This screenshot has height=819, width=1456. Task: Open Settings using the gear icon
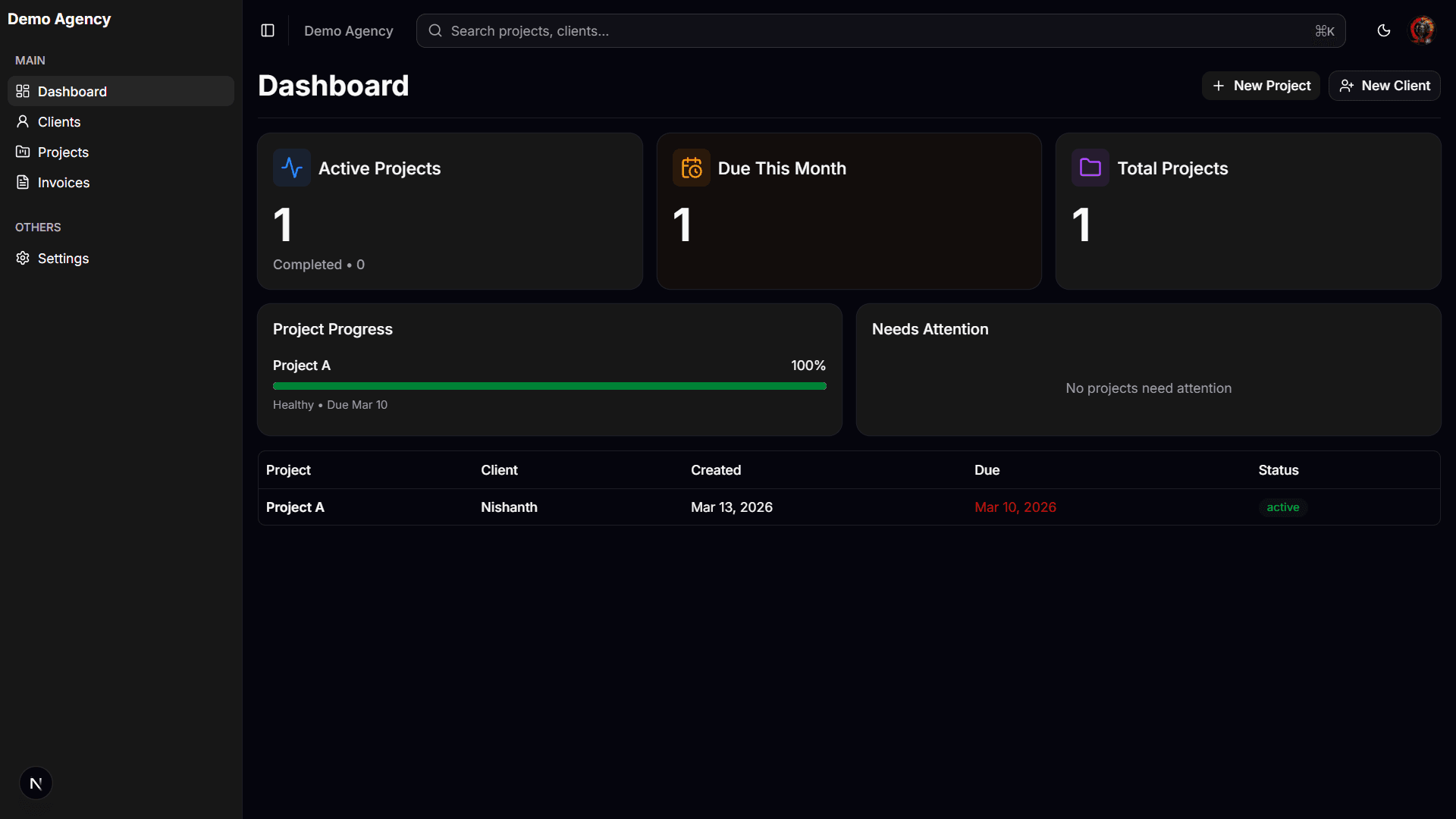pyautogui.click(x=22, y=258)
